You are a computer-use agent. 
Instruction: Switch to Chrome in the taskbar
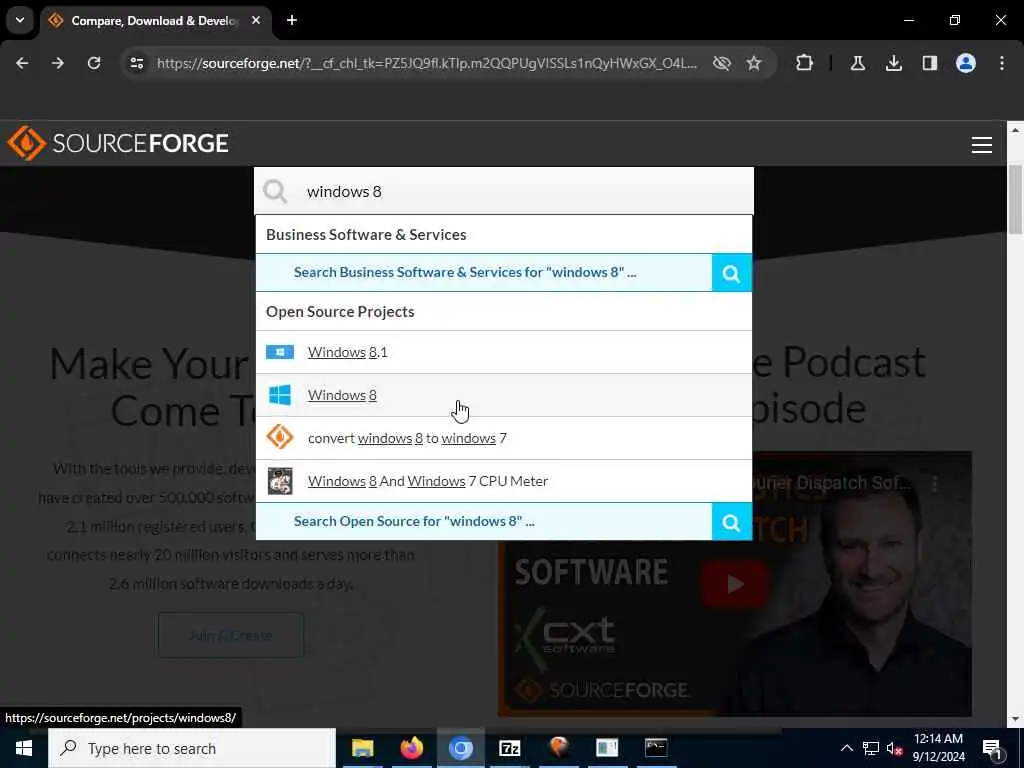460,748
